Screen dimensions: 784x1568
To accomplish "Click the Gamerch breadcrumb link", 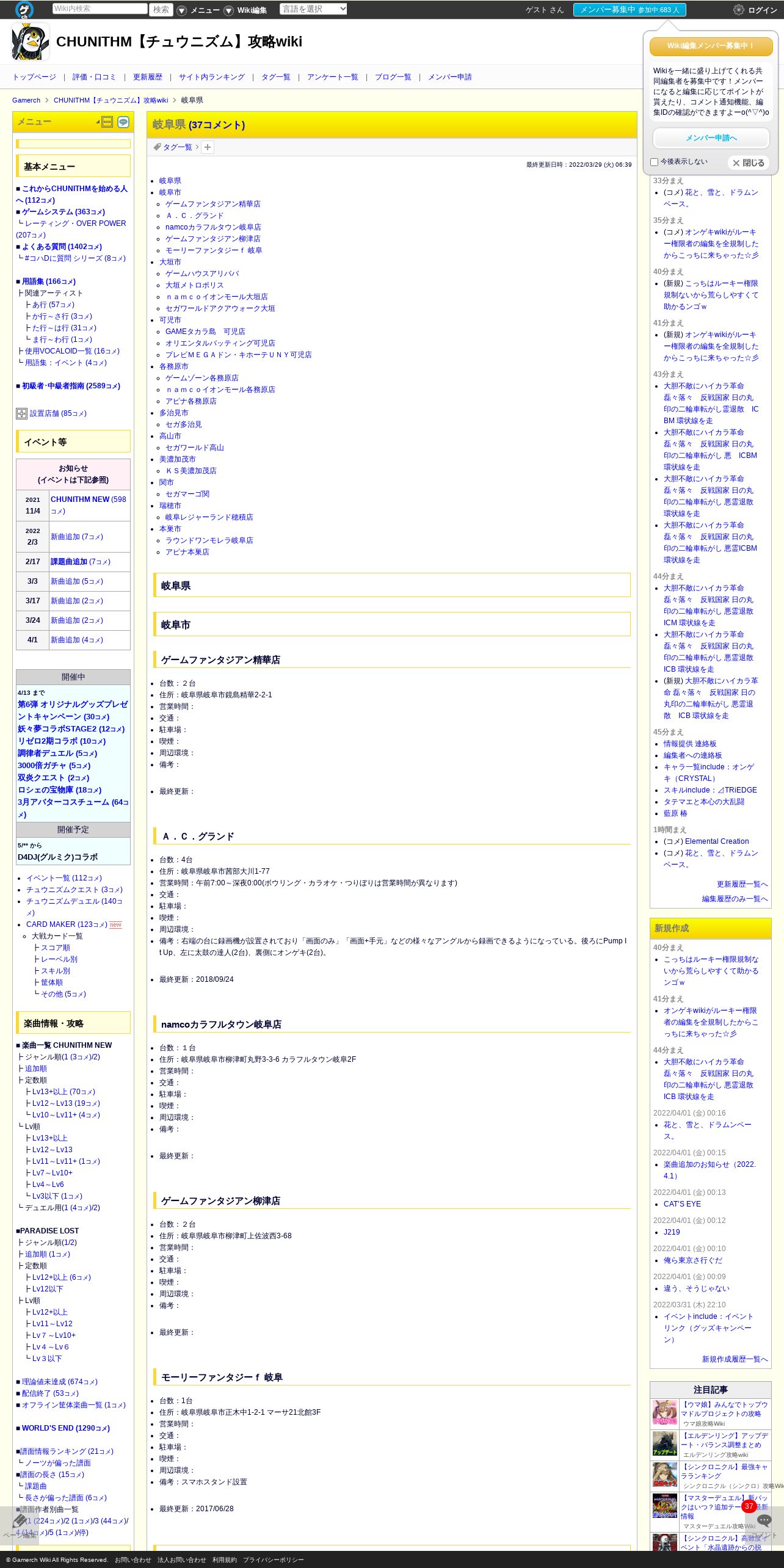I will (26, 100).
